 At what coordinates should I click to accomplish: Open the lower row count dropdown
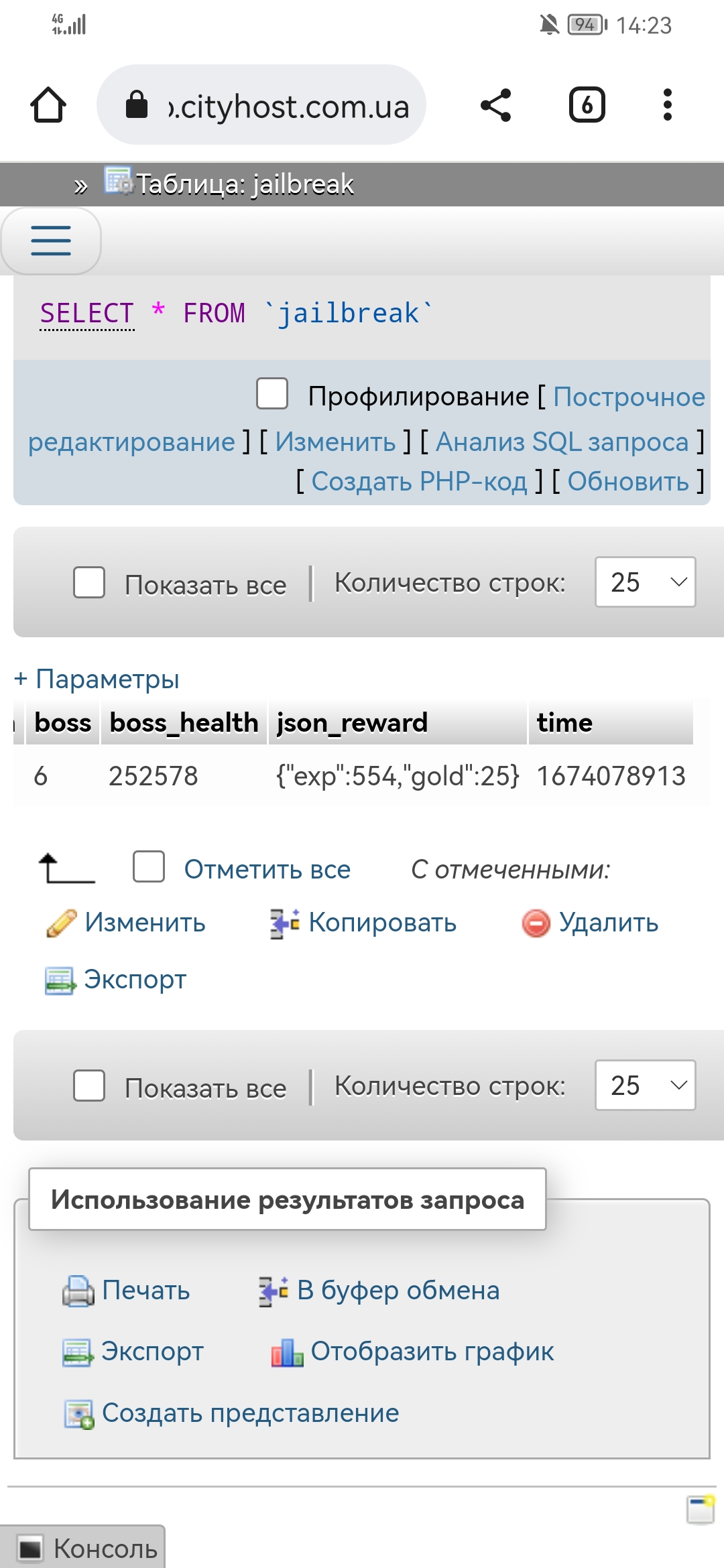pos(645,1086)
